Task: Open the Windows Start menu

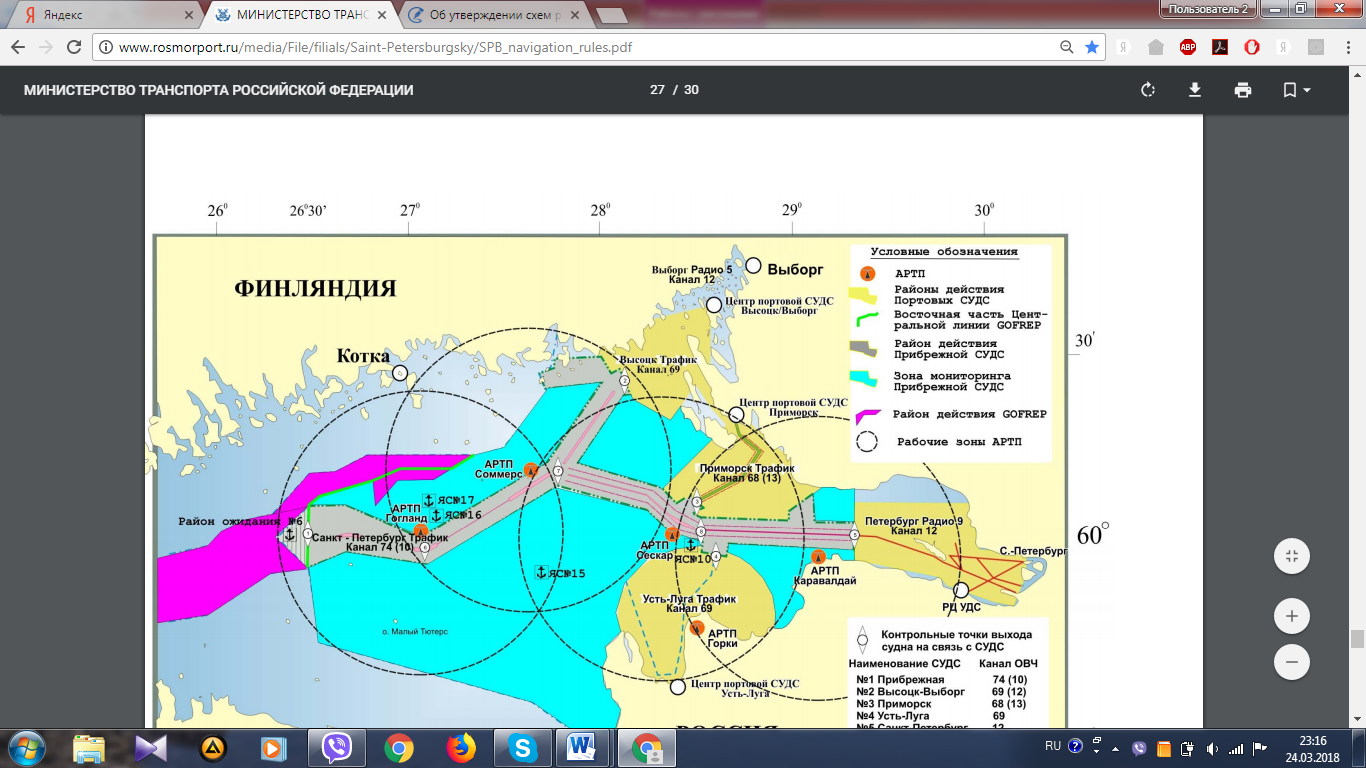Action: [26, 748]
